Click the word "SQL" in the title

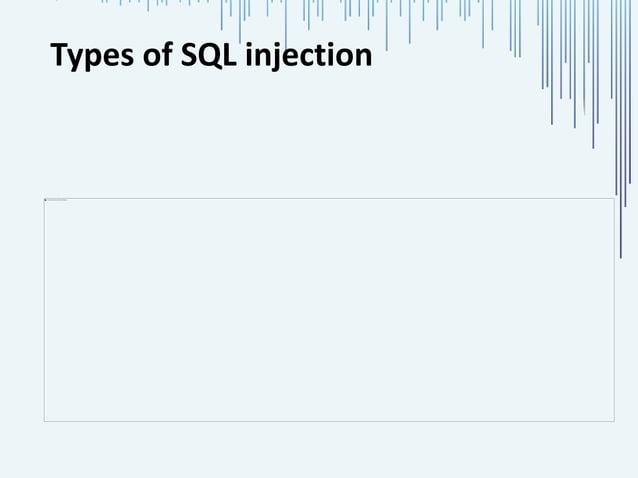pyautogui.click(x=208, y=55)
